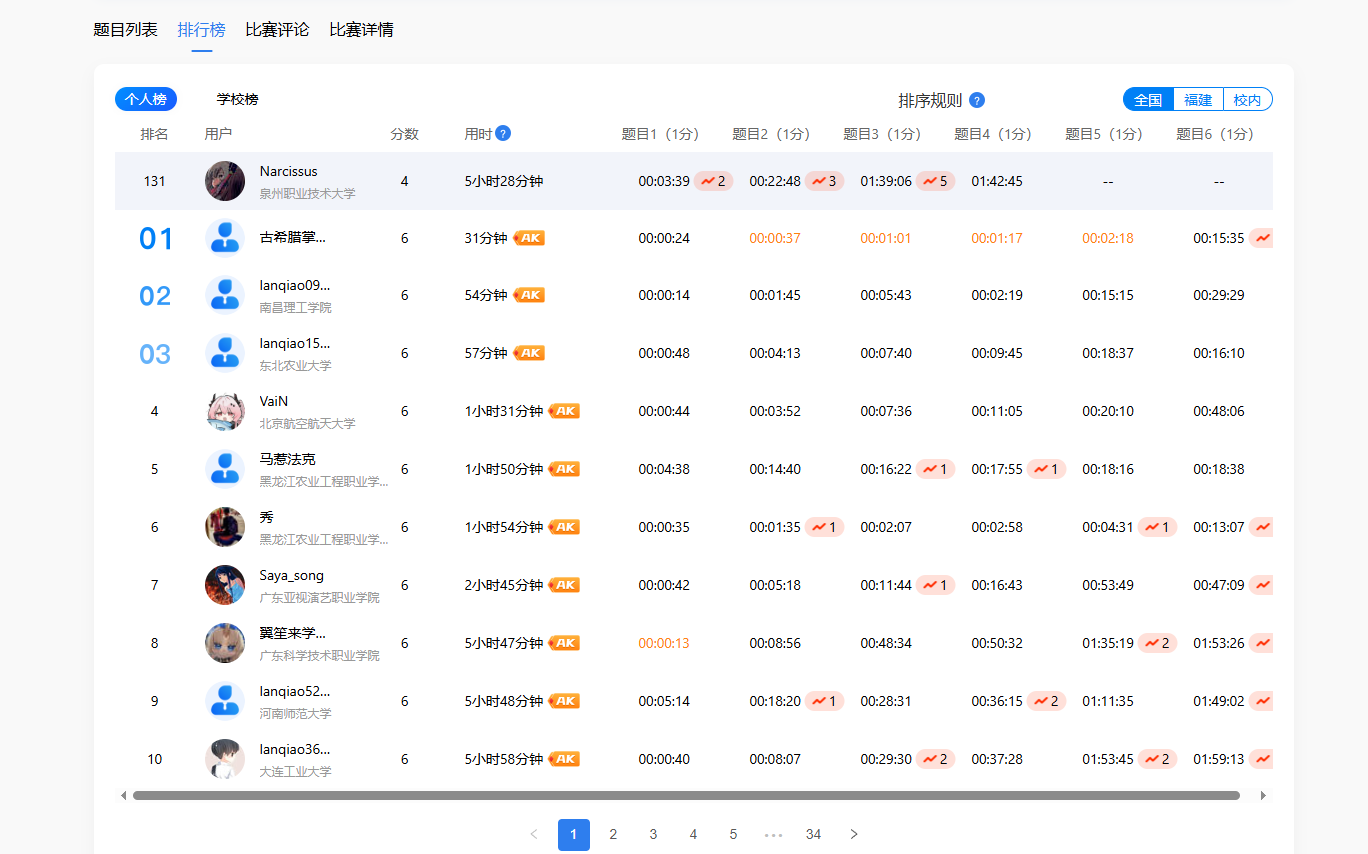The height and width of the screenshot is (854, 1368).
Task: Click the avatar of user 秀
Action: [x=225, y=527]
